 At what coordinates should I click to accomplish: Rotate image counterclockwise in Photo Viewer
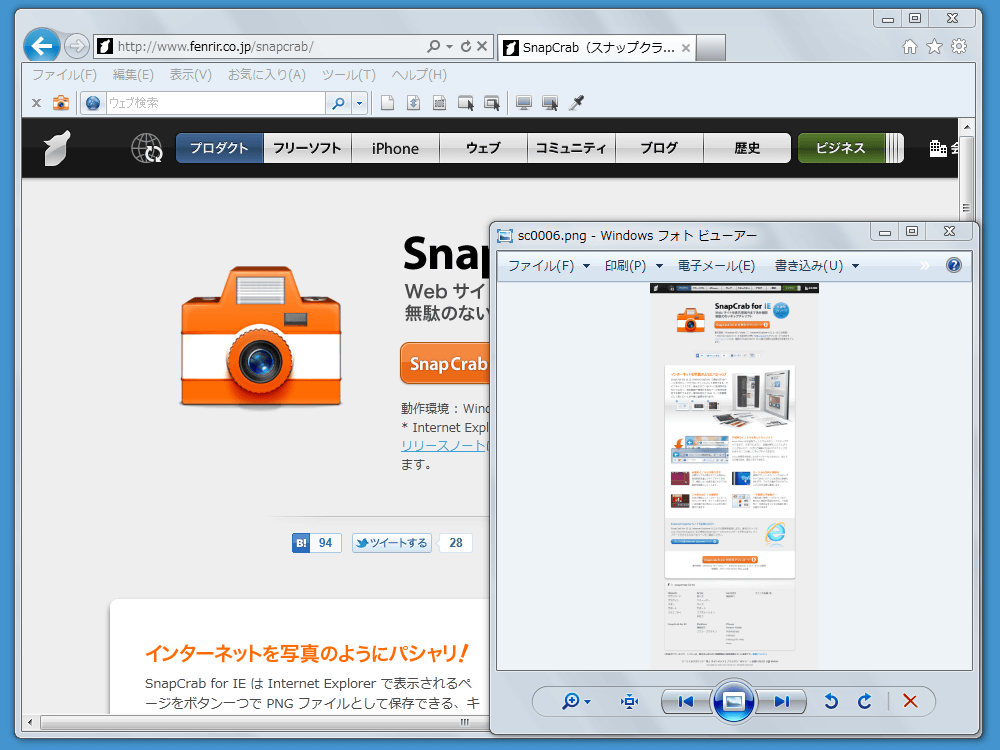(830, 702)
